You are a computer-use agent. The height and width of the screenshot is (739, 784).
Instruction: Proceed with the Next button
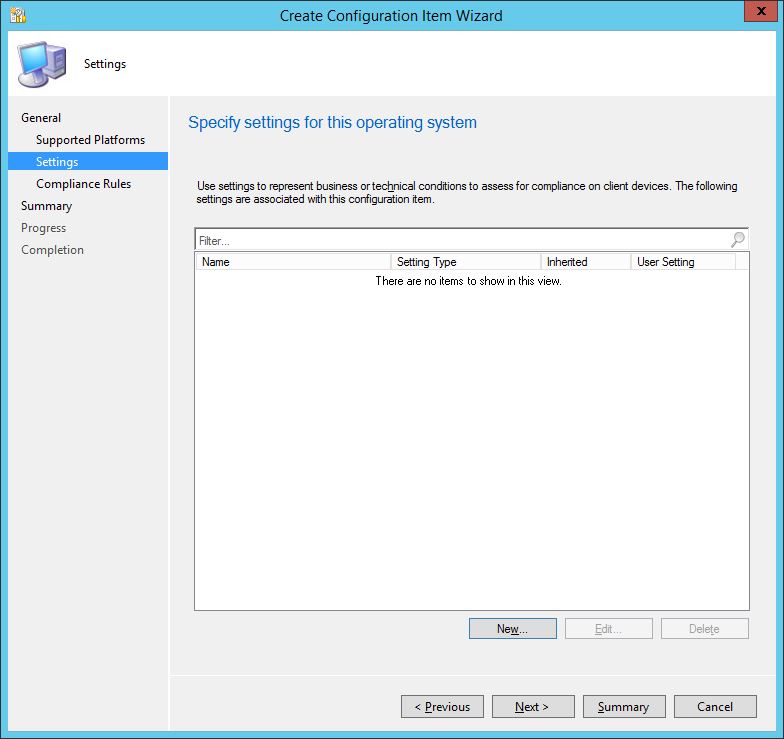[x=534, y=706]
